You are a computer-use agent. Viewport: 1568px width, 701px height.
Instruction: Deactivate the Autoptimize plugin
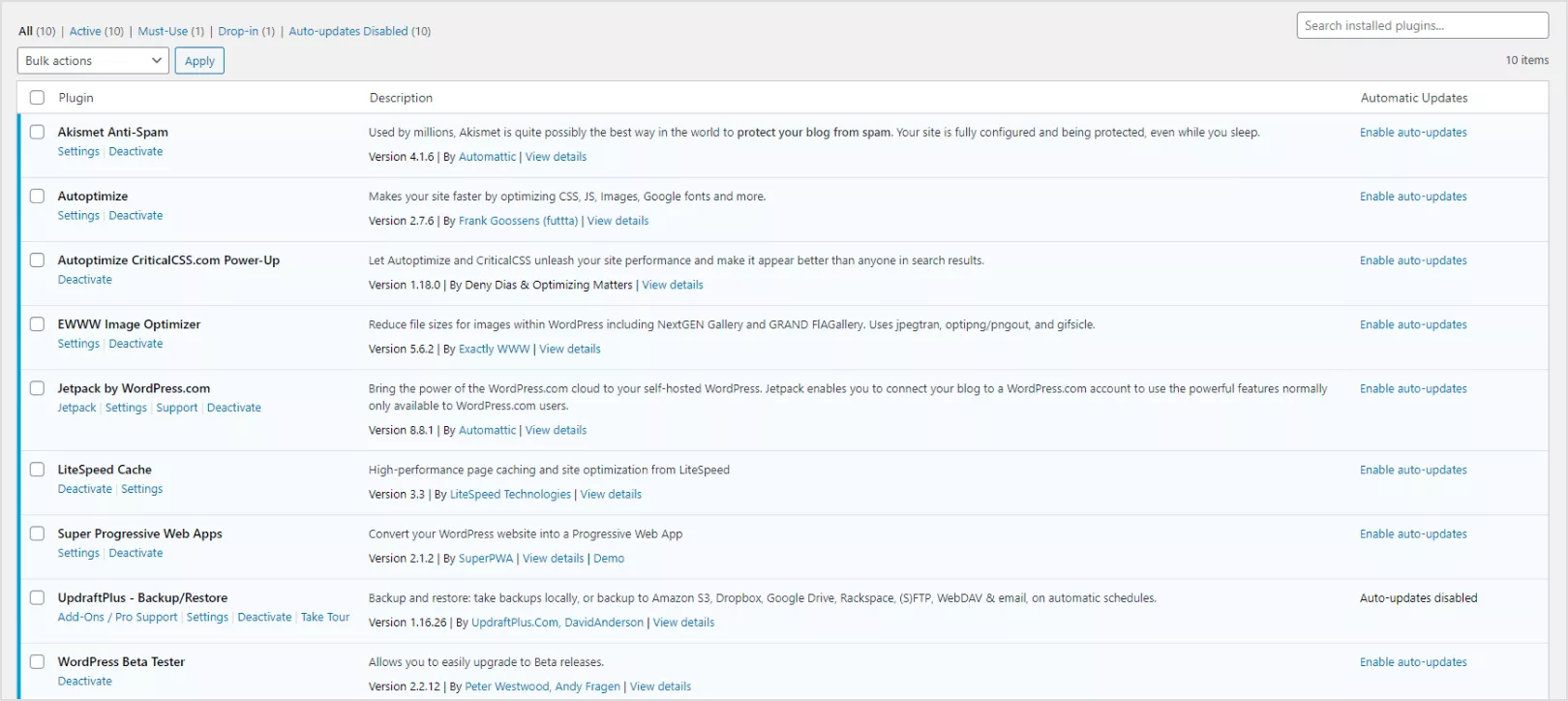click(x=136, y=216)
